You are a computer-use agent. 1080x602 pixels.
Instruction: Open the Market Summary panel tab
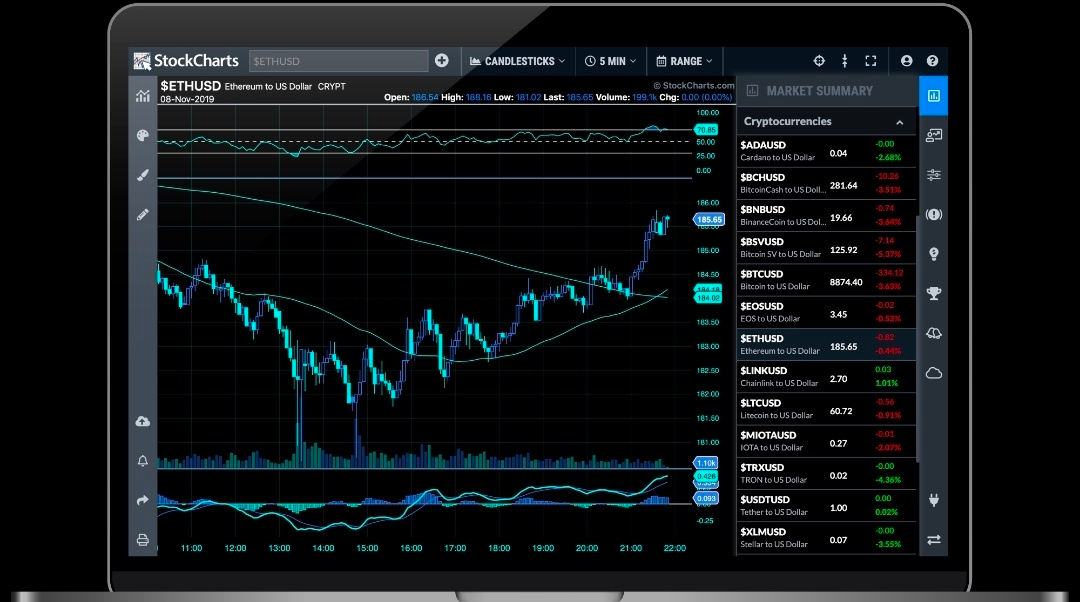(x=933, y=96)
